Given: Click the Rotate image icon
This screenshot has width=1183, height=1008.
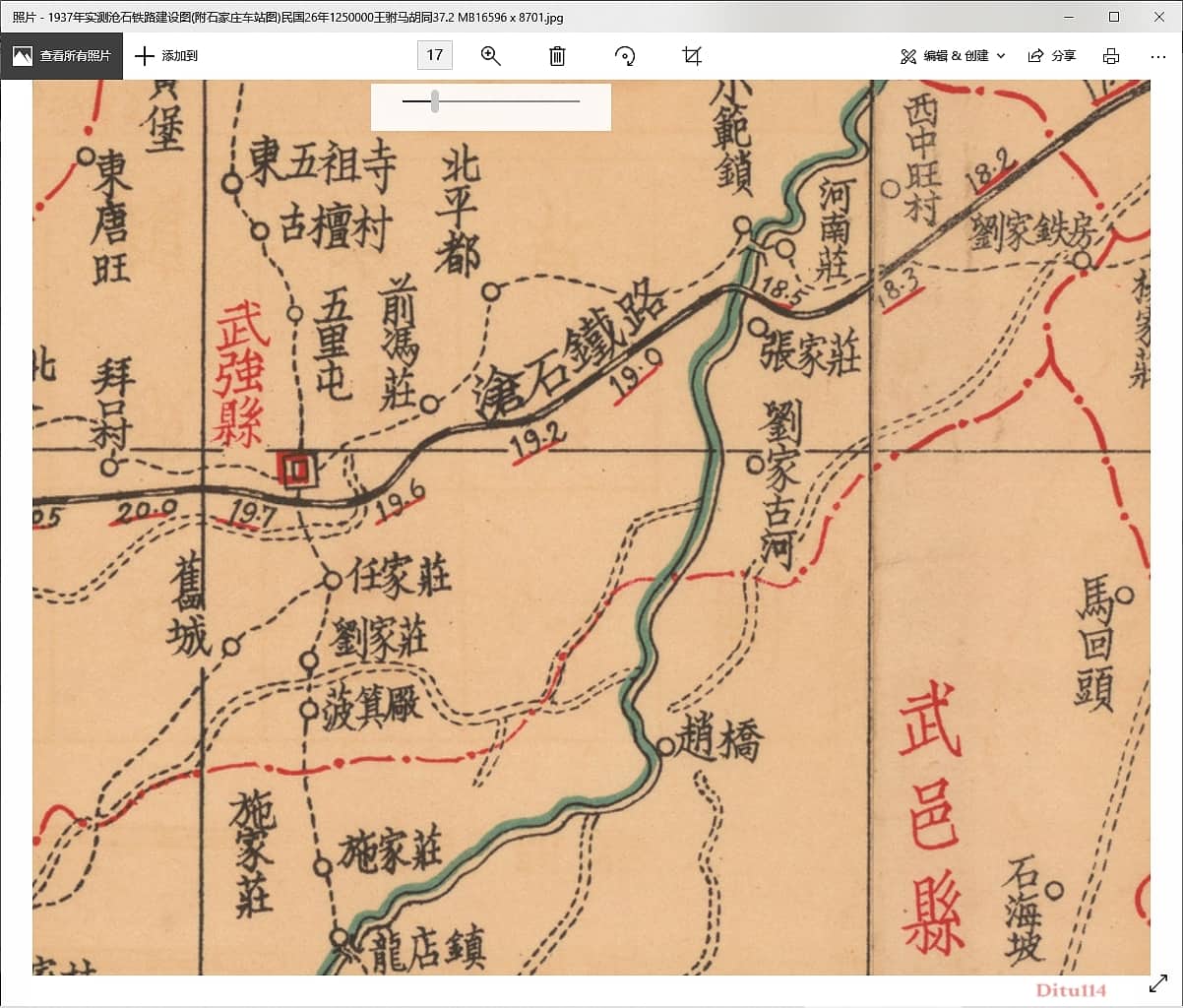Looking at the screenshot, I should [625, 56].
